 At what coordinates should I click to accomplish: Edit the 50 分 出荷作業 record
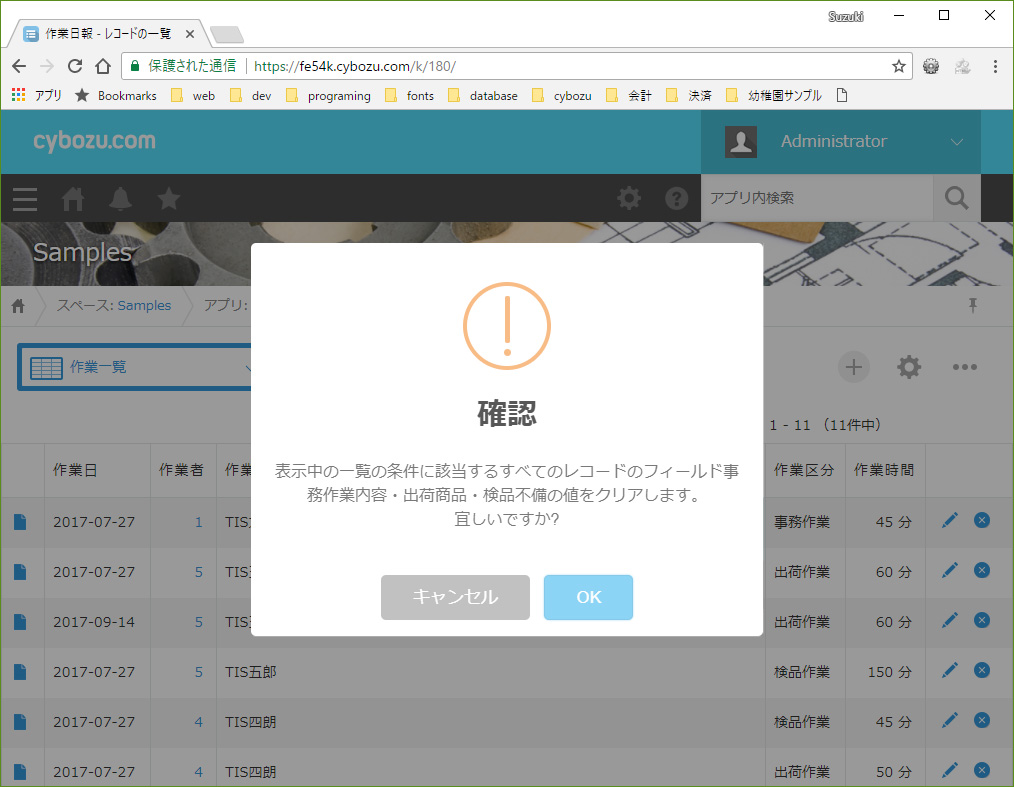[x=949, y=770]
